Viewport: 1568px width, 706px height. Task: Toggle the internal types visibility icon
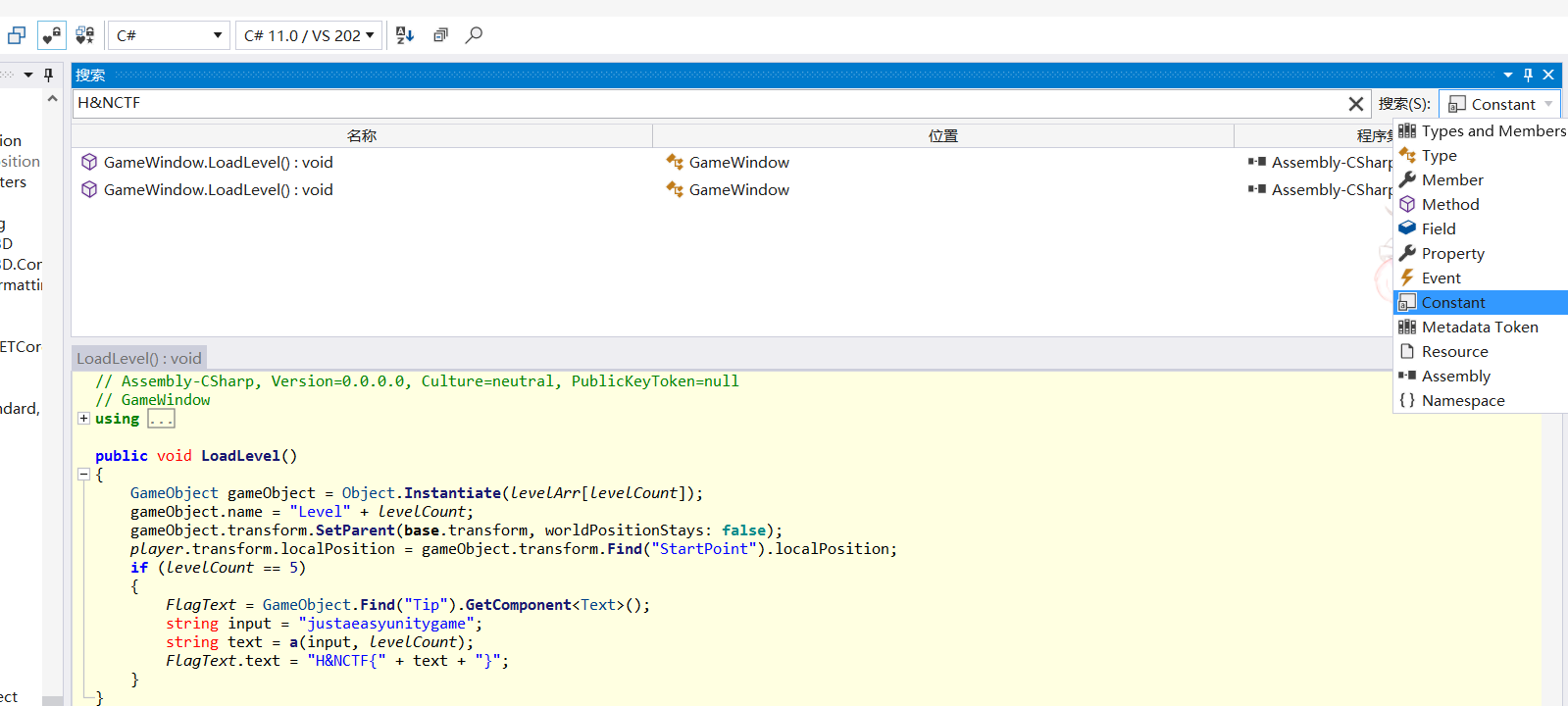85,35
